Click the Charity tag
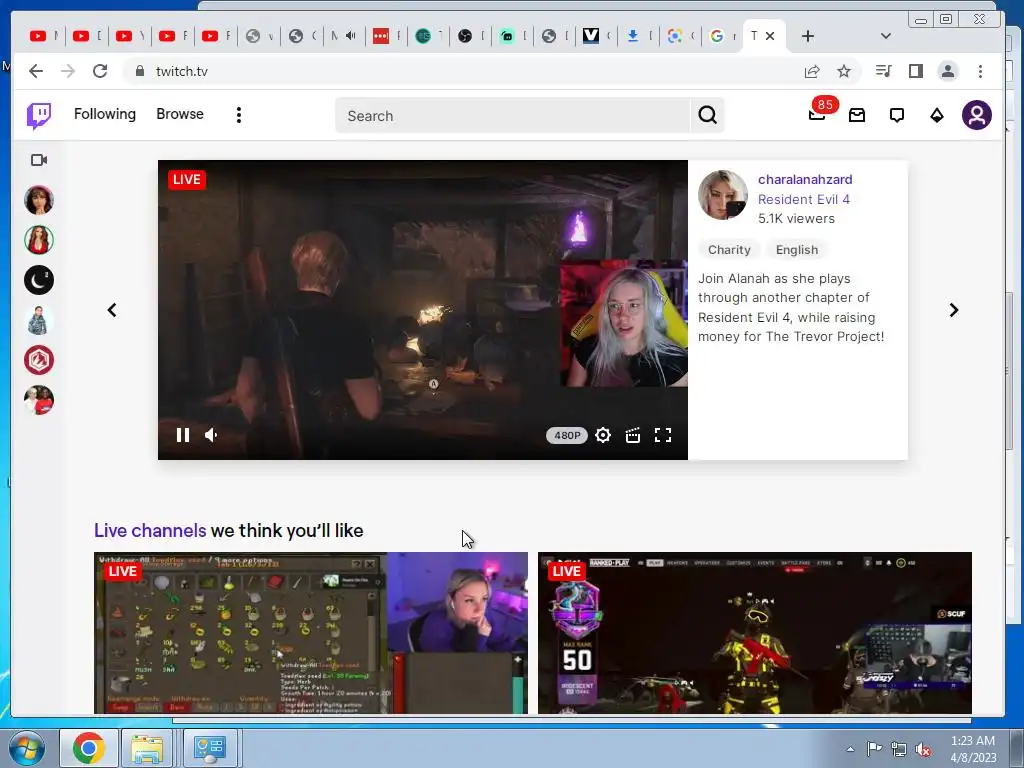Viewport: 1024px width, 768px height. click(x=729, y=249)
